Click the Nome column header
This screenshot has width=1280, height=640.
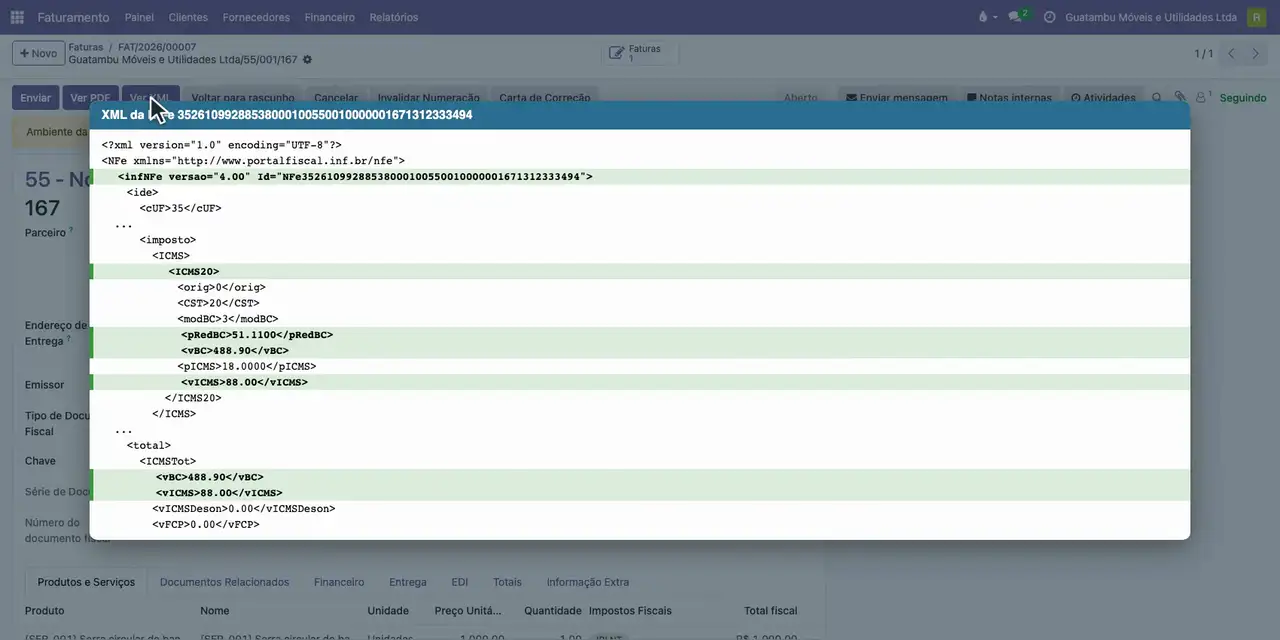pyautogui.click(x=215, y=610)
